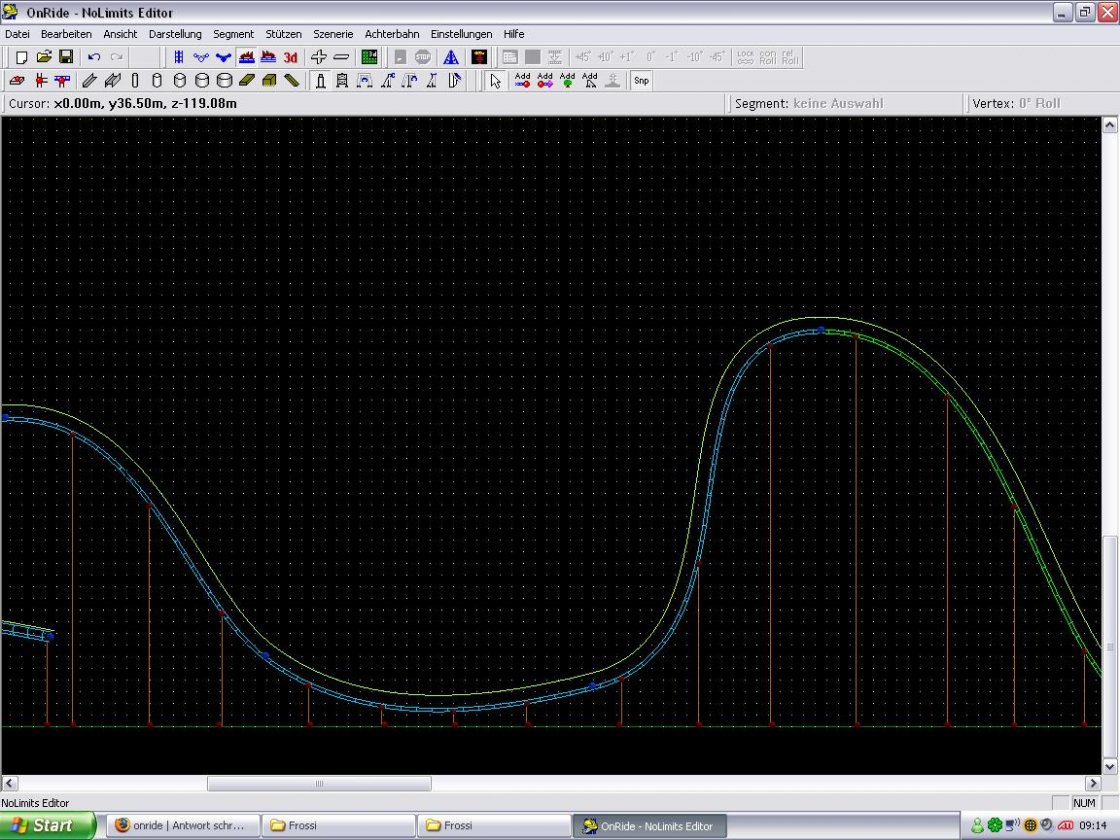
Task: Click the Windows Start button
Action: tap(47, 826)
